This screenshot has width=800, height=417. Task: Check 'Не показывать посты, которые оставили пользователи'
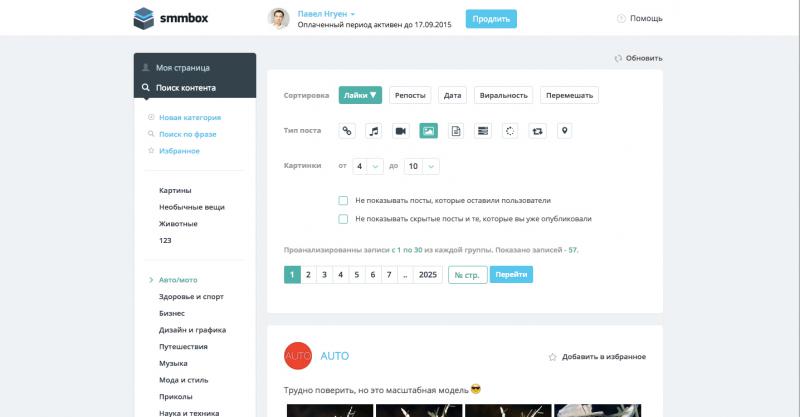tap(343, 201)
